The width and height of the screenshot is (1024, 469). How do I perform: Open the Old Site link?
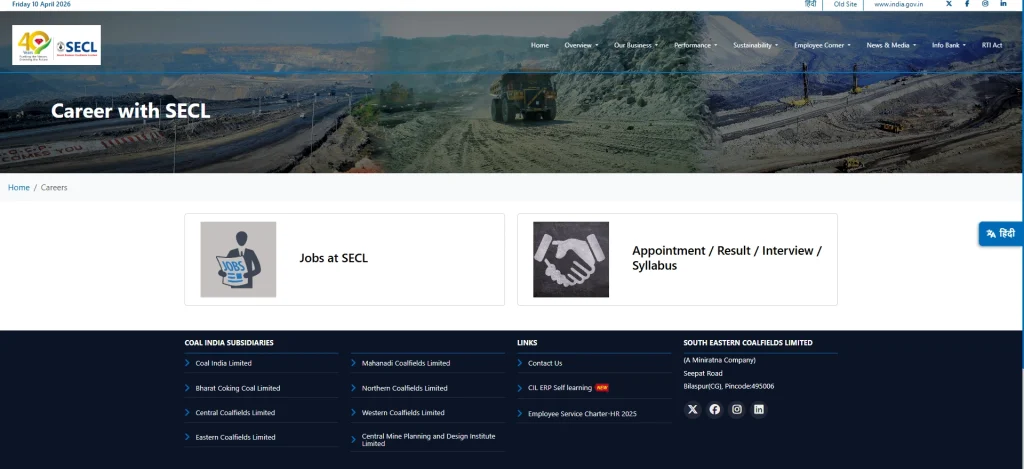[x=845, y=4]
